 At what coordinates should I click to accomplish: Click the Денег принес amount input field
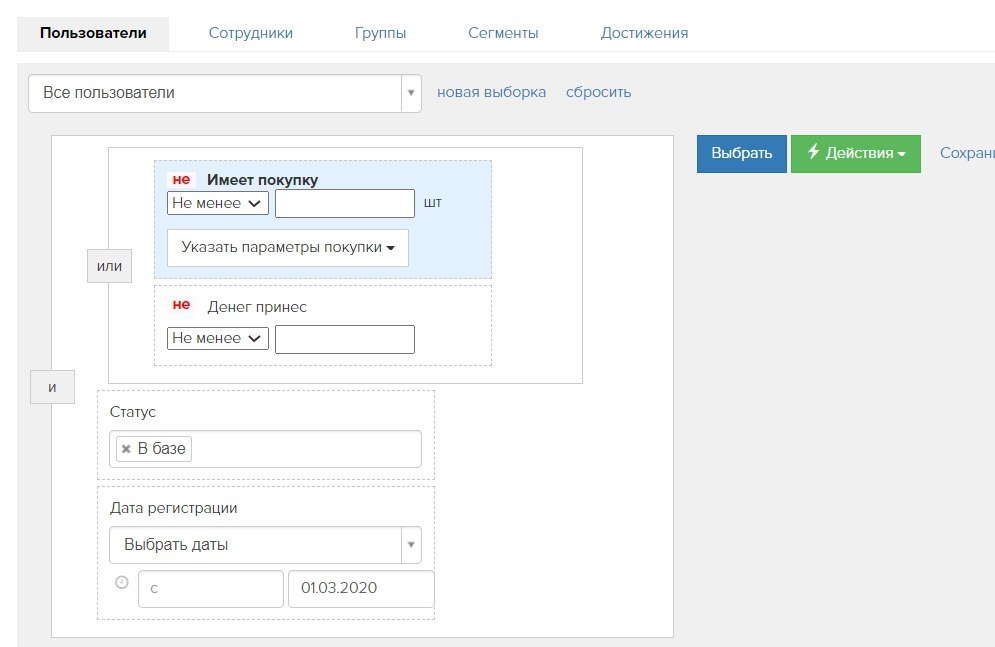345,339
